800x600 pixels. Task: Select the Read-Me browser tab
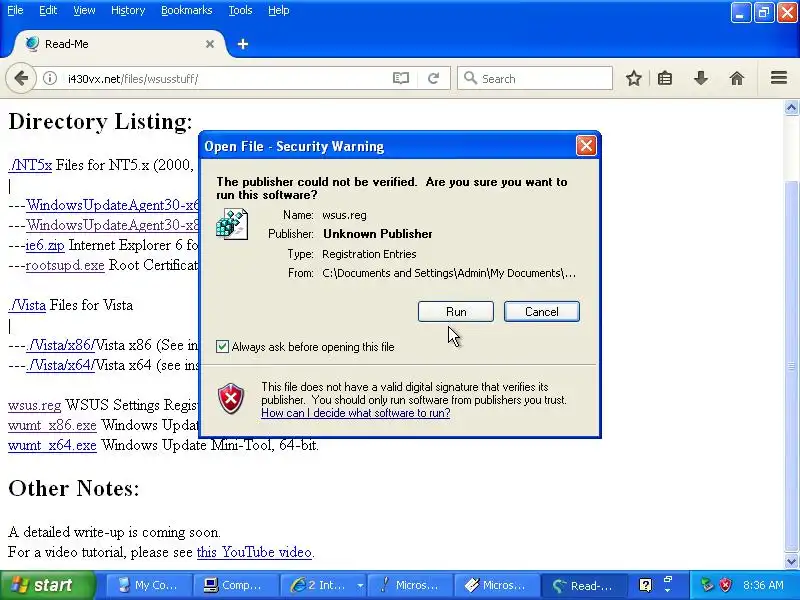(117, 44)
